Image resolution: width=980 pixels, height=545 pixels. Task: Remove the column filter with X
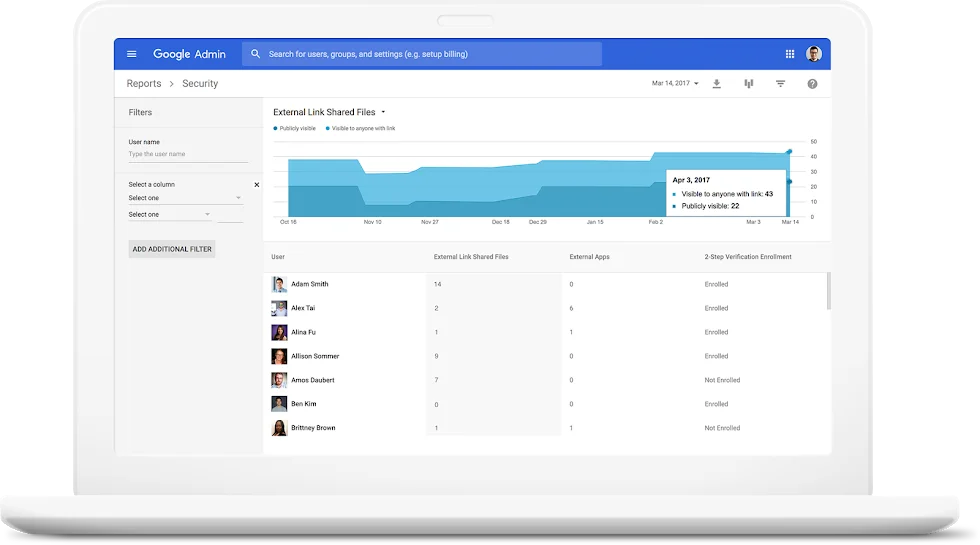point(256,185)
